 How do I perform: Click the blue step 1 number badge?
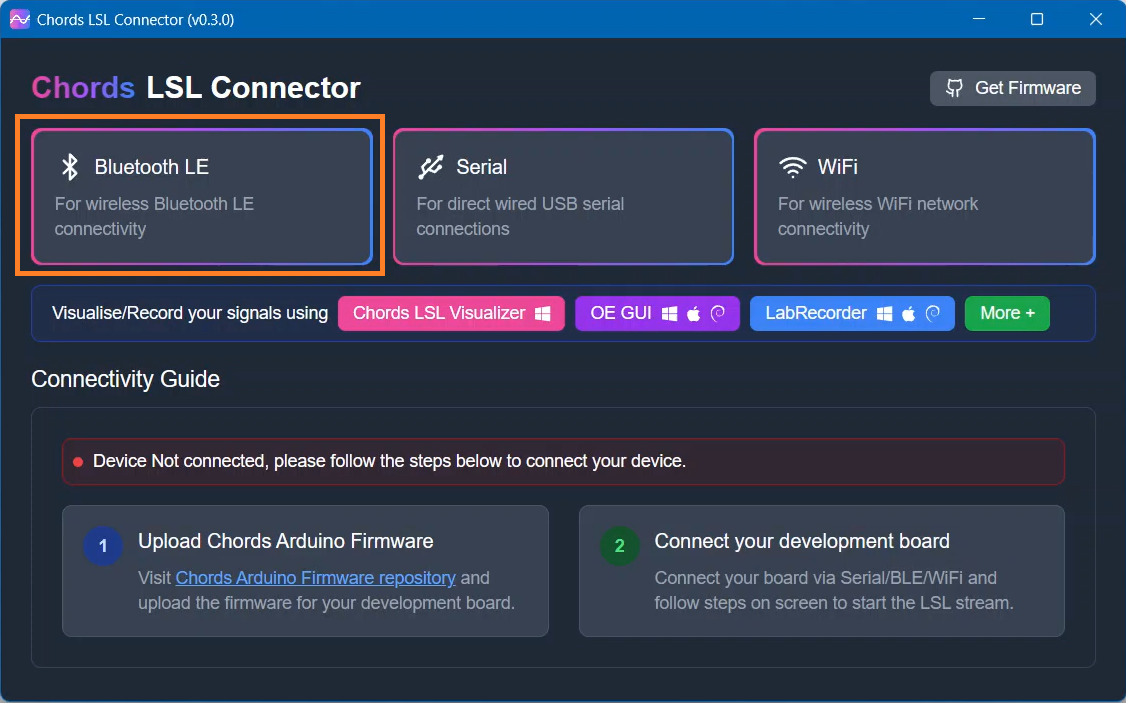pos(103,546)
